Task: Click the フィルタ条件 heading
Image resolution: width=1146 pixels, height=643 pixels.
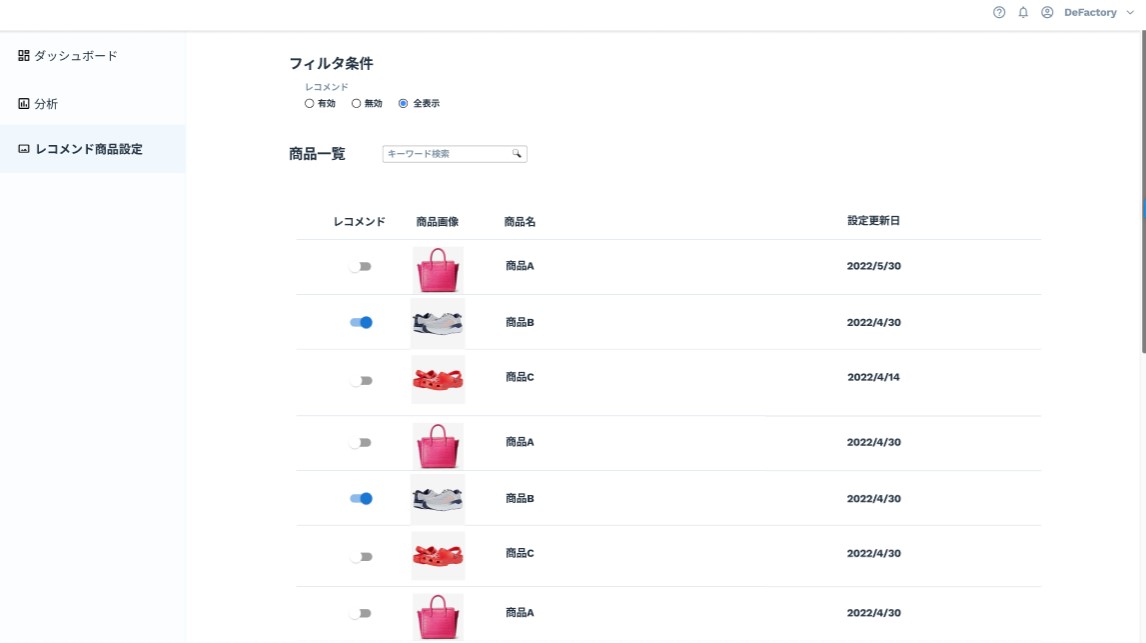Action: [x=331, y=64]
